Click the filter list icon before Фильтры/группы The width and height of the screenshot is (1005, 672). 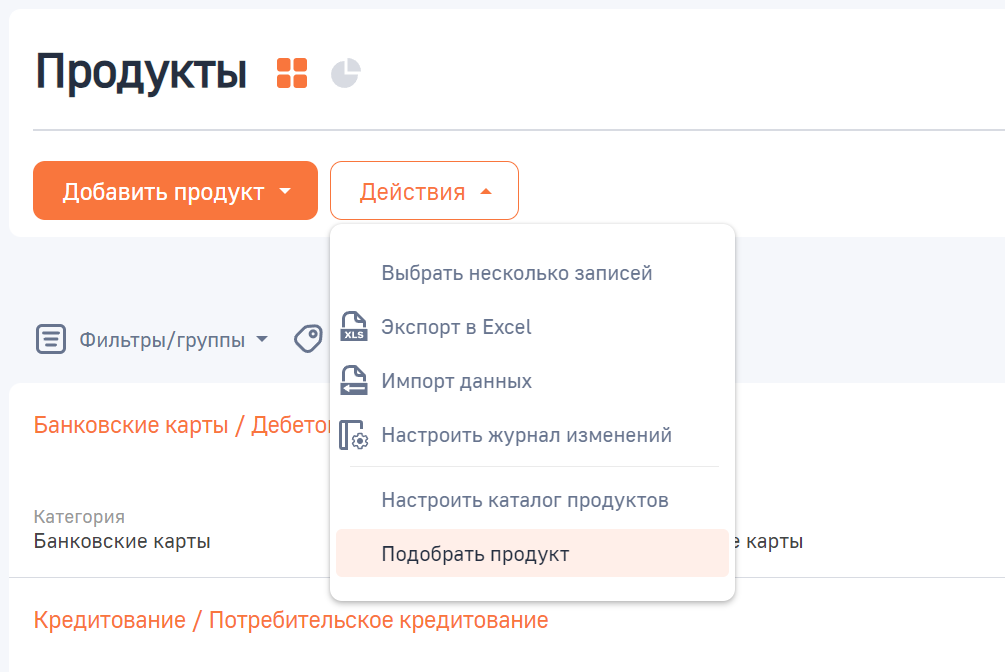point(50,339)
